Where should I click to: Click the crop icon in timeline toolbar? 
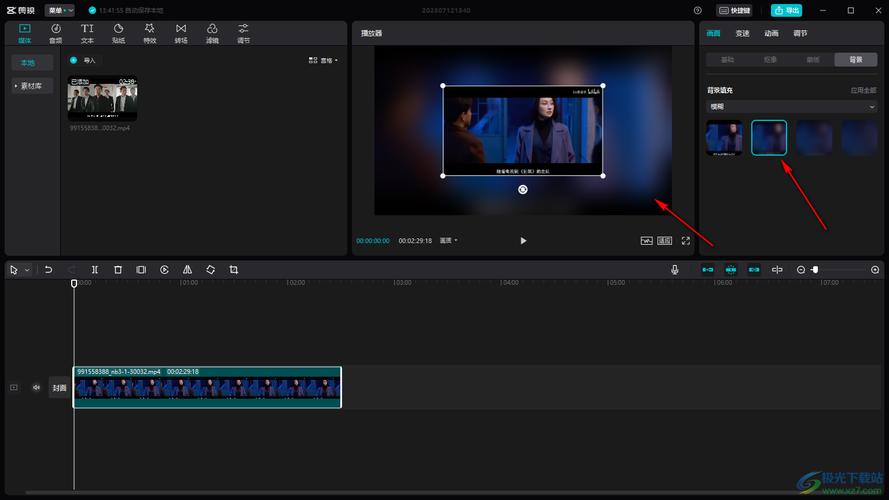click(234, 270)
